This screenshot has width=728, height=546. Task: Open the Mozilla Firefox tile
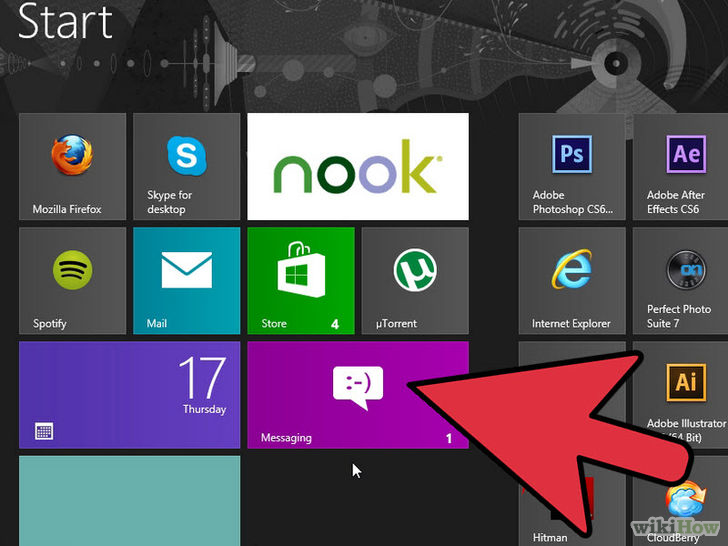[x=72, y=166]
